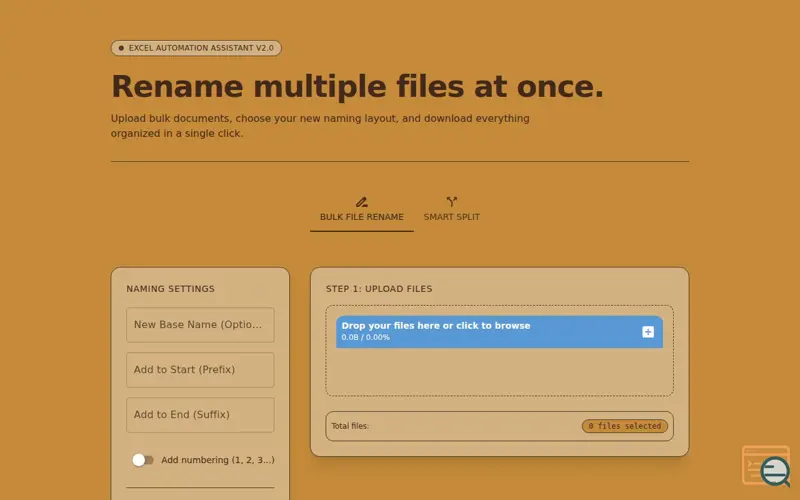Select the Bulk File Rename tab
The height and width of the screenshot is (500, 800).
(362, 210)
